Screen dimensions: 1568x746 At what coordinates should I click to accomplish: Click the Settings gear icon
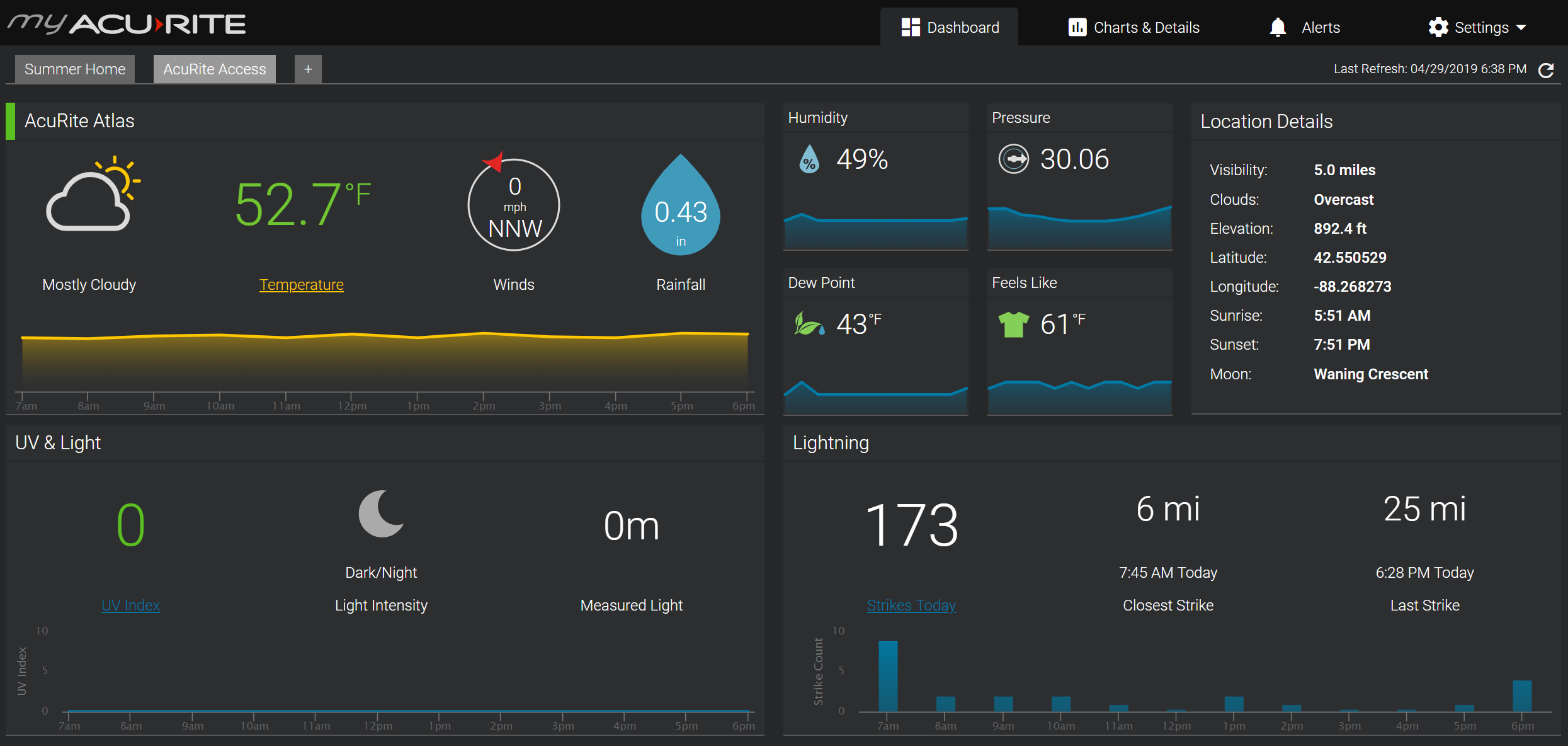pos(1438,28)
